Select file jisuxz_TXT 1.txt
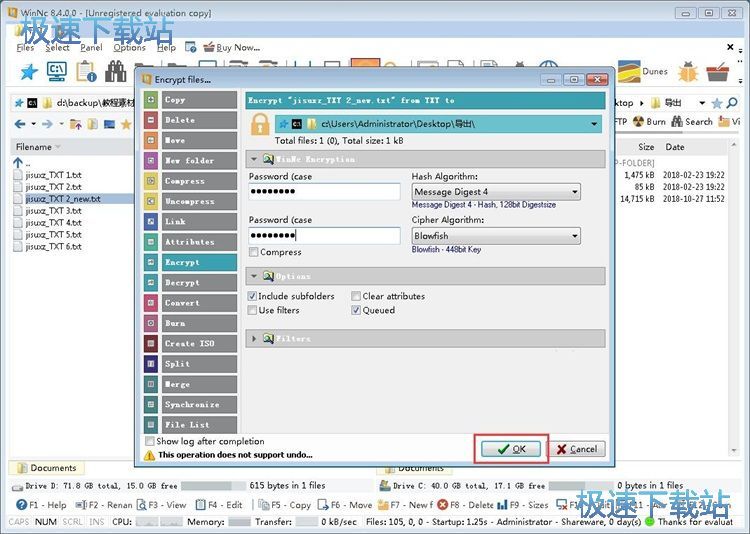The width and height of the screenshot is (750, 534). pyautogui.click(x=53, y=175)
